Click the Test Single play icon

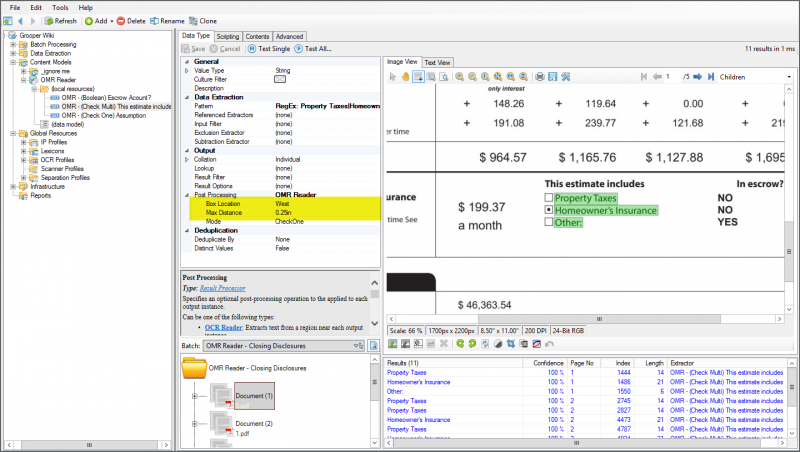coord(251,48)
